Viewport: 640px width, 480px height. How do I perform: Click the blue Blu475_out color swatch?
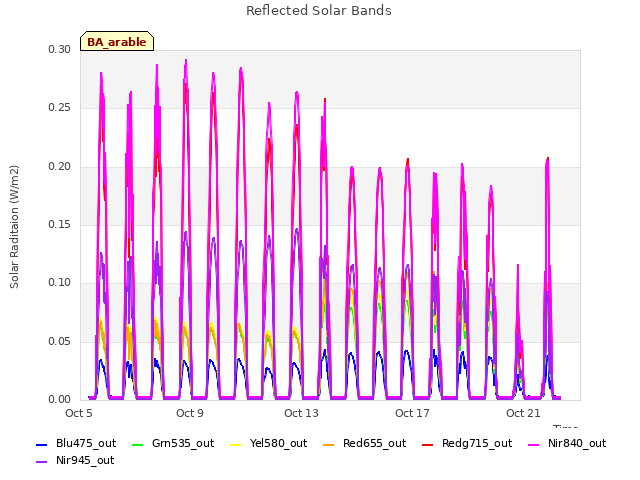[42, 444]
